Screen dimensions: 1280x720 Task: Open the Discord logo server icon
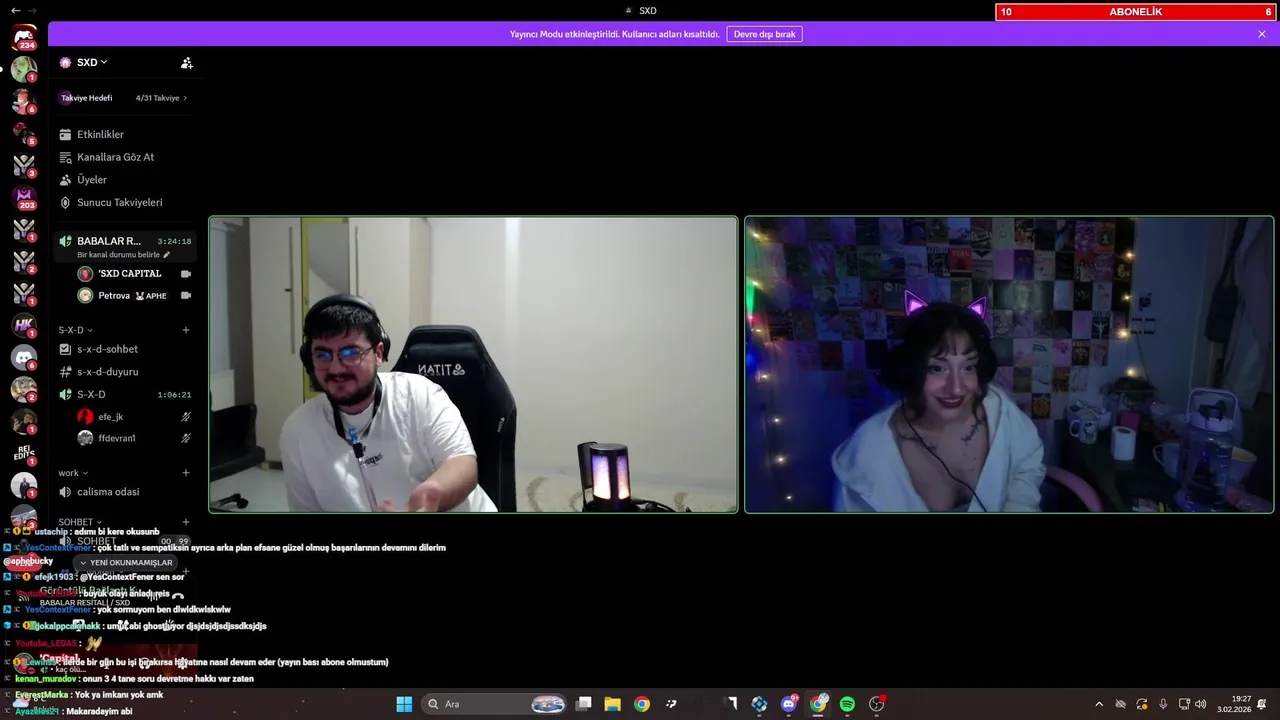24,357
